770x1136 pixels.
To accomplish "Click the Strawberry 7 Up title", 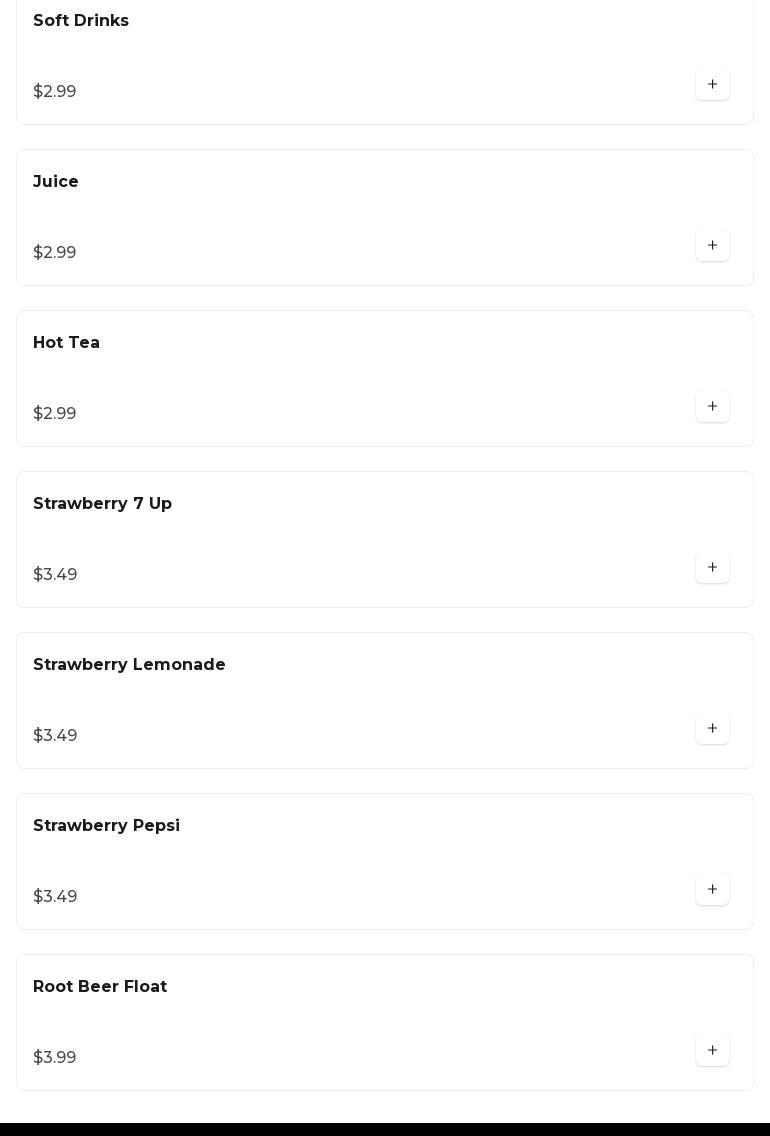I will [102, 504].
